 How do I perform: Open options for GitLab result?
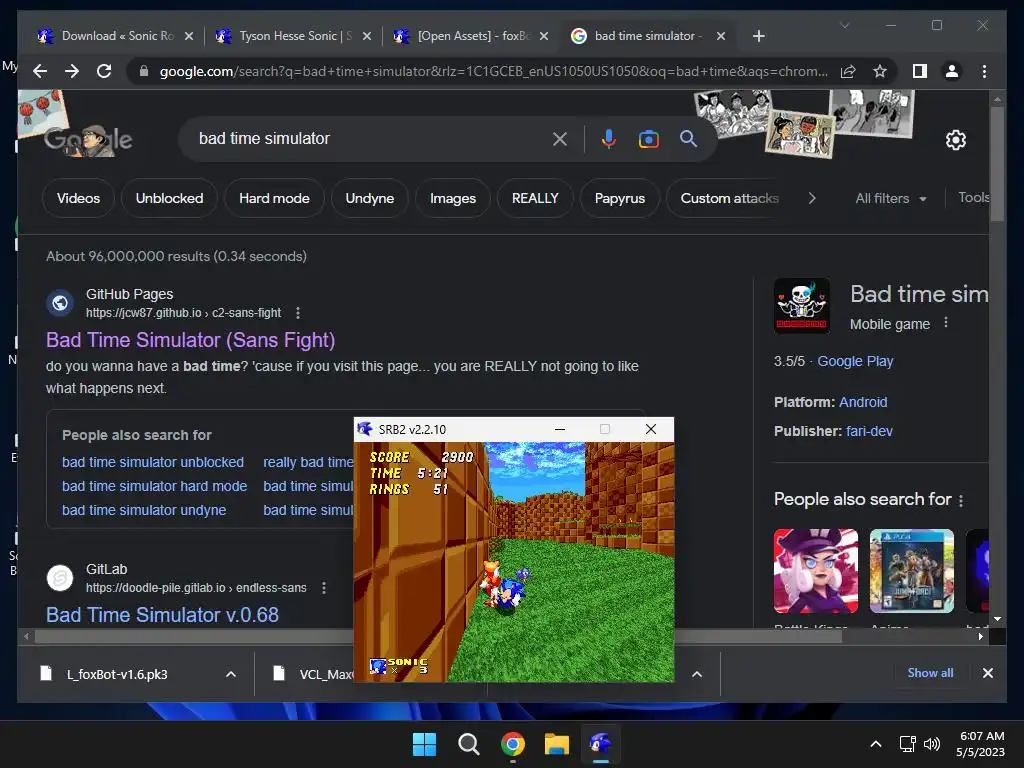[324, 588]
